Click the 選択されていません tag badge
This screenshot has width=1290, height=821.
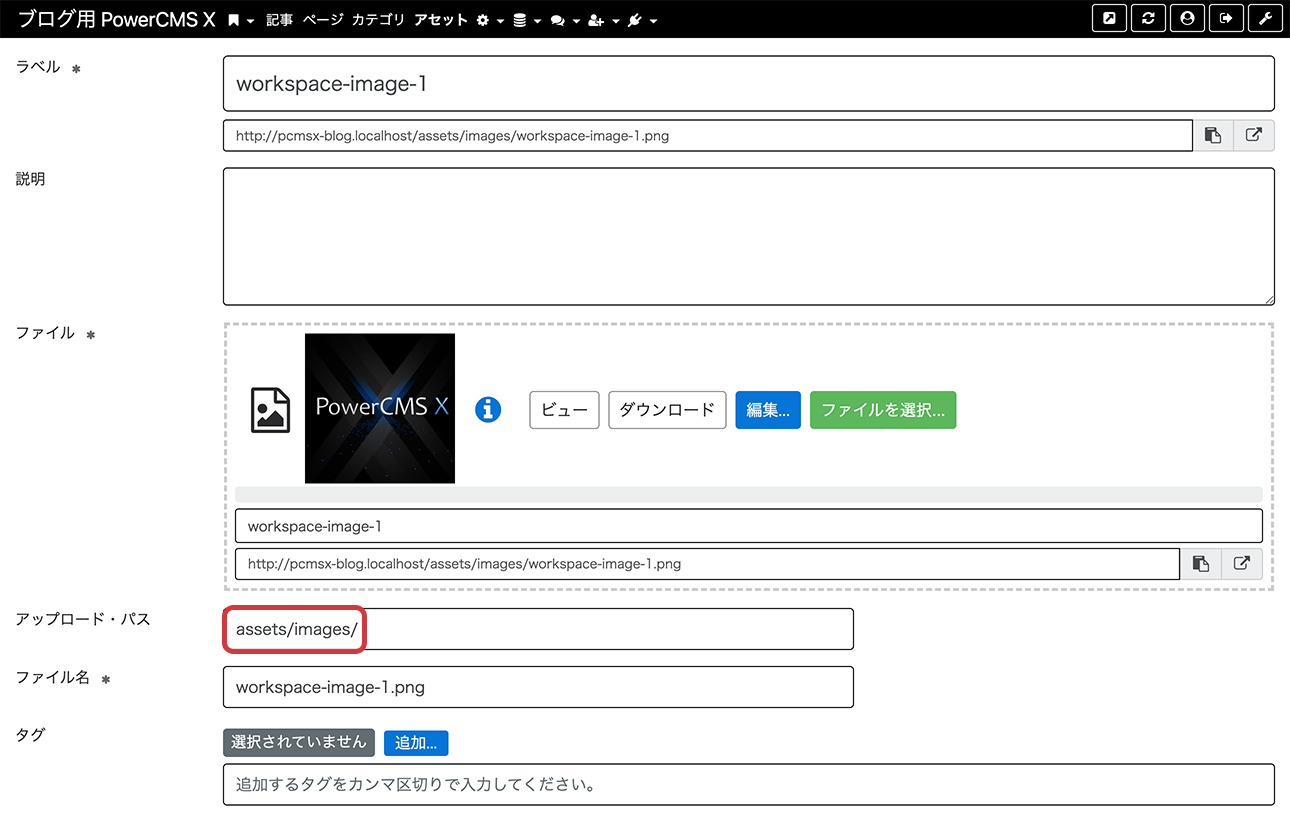pos(299,743)
